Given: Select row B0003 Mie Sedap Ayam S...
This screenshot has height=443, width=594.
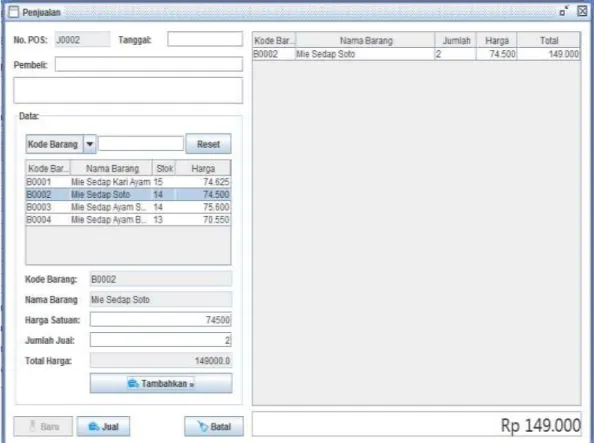Looking at the screenshot, I should 128,207.
